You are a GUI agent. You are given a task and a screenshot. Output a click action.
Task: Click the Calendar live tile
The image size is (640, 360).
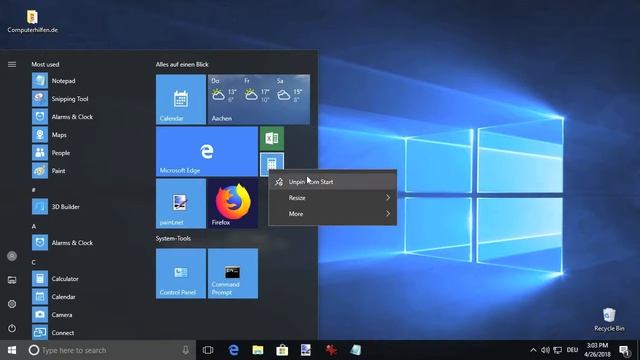[181, 99]
